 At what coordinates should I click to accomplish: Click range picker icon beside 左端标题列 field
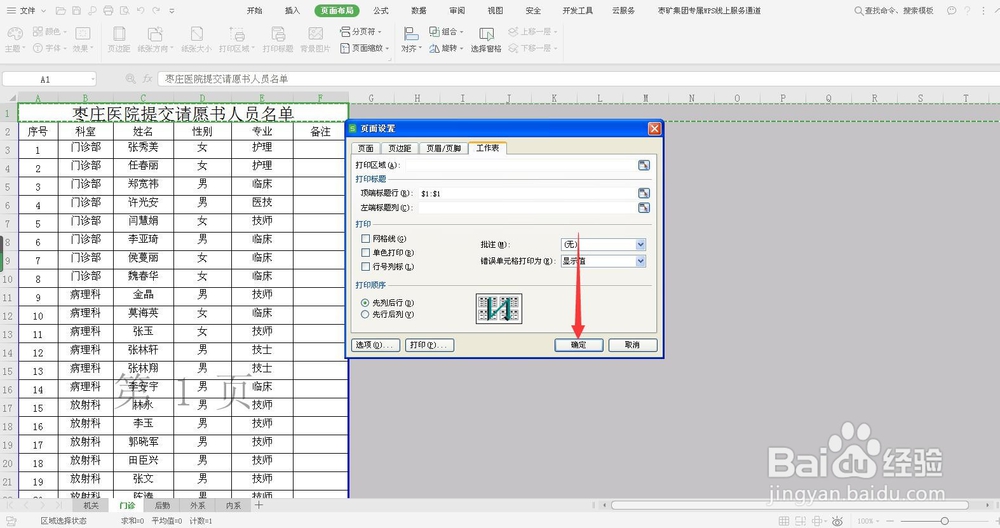(x=643, y=208)
